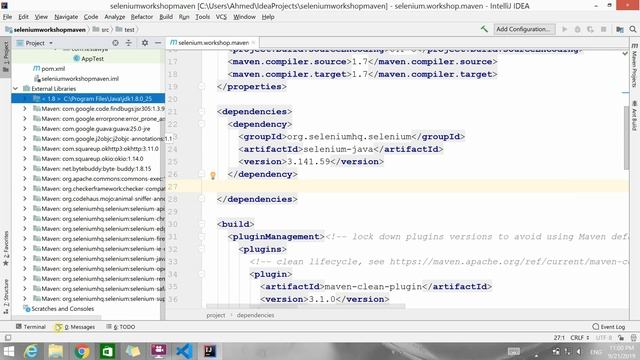Open the File menu
This screenshot has height=360, width=640.
[x=7, y=17]
